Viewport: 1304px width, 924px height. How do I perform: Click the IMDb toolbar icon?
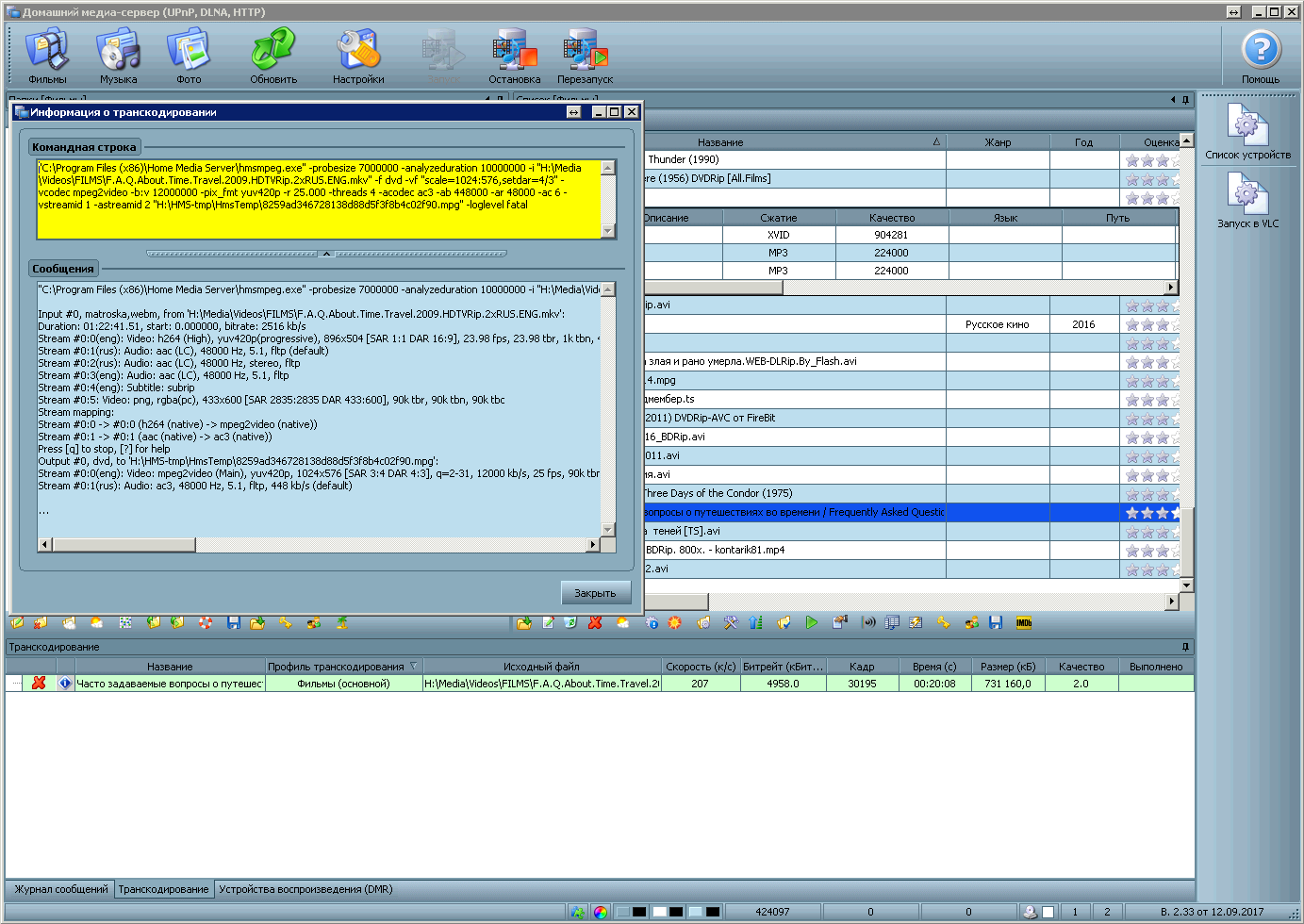1024,622
